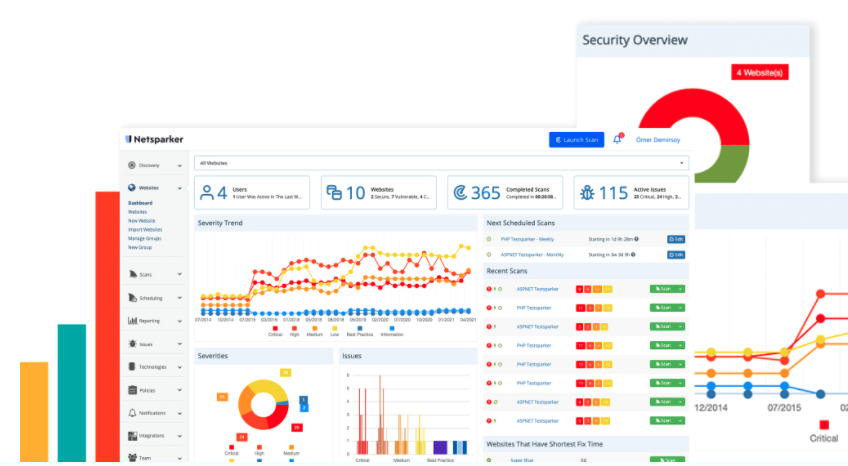Image resolution: width=848 pixels, height=466 pixels.
Task: Select Dashboard in the Websites submenu
Action: (x=141, y=203)
